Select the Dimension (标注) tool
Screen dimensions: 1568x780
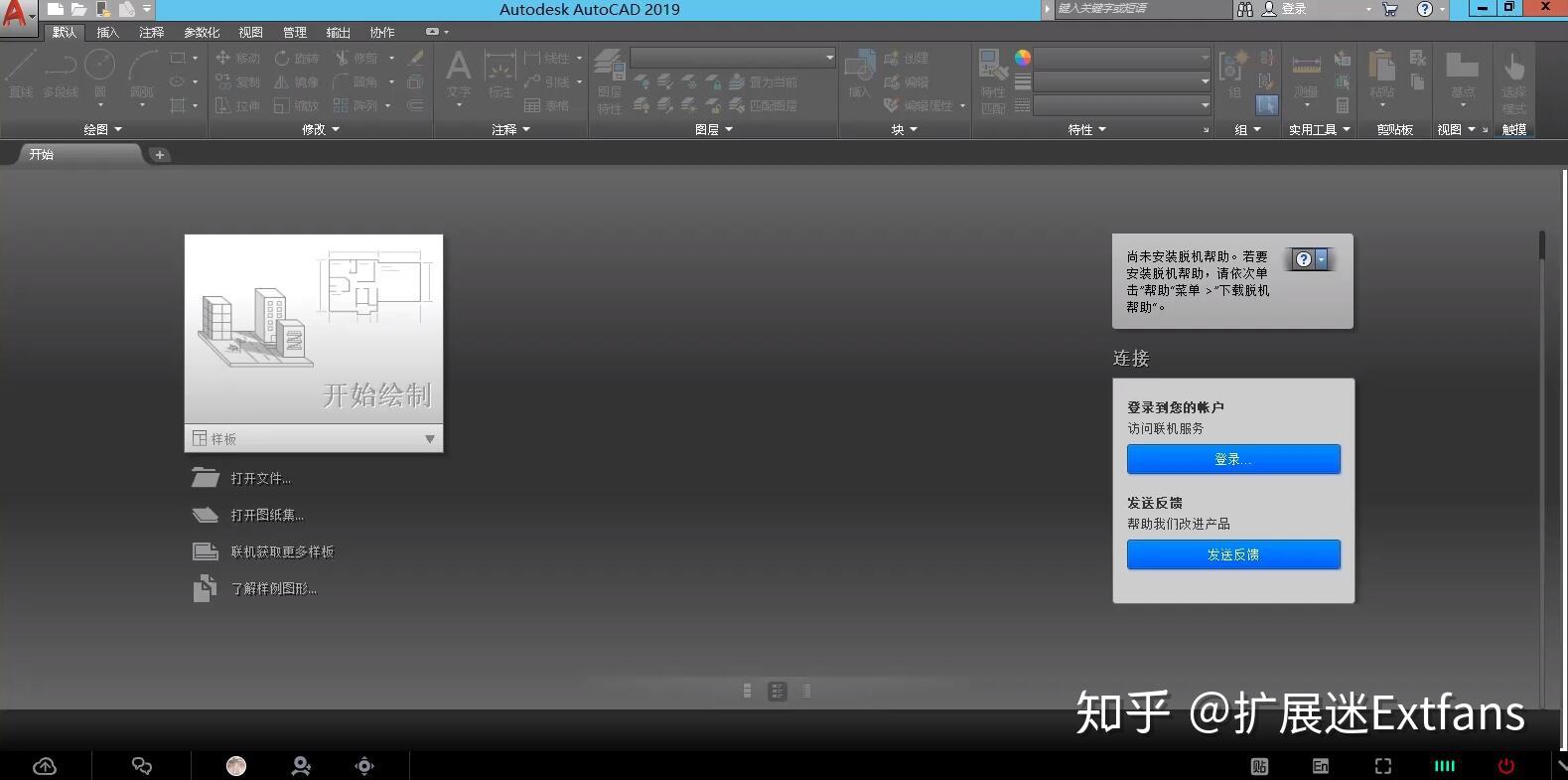click(499, 75)
